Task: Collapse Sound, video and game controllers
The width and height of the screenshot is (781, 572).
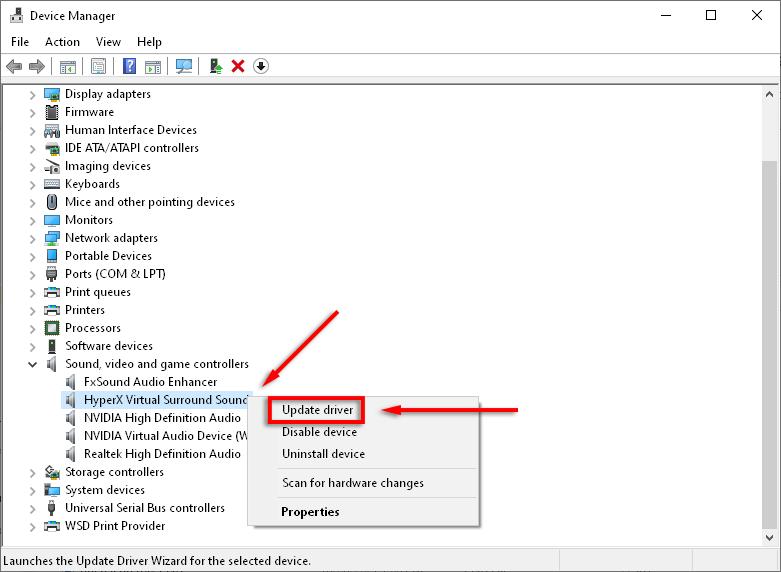Action: tap(32, 364)
